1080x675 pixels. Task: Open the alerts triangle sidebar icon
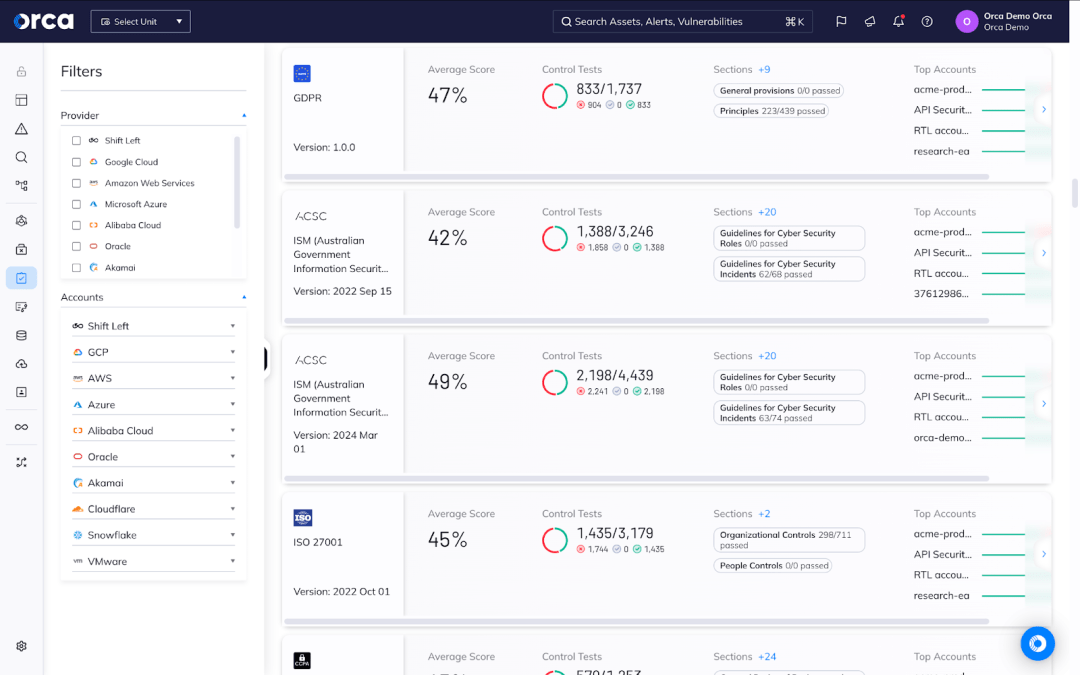[x=21, y=129]
